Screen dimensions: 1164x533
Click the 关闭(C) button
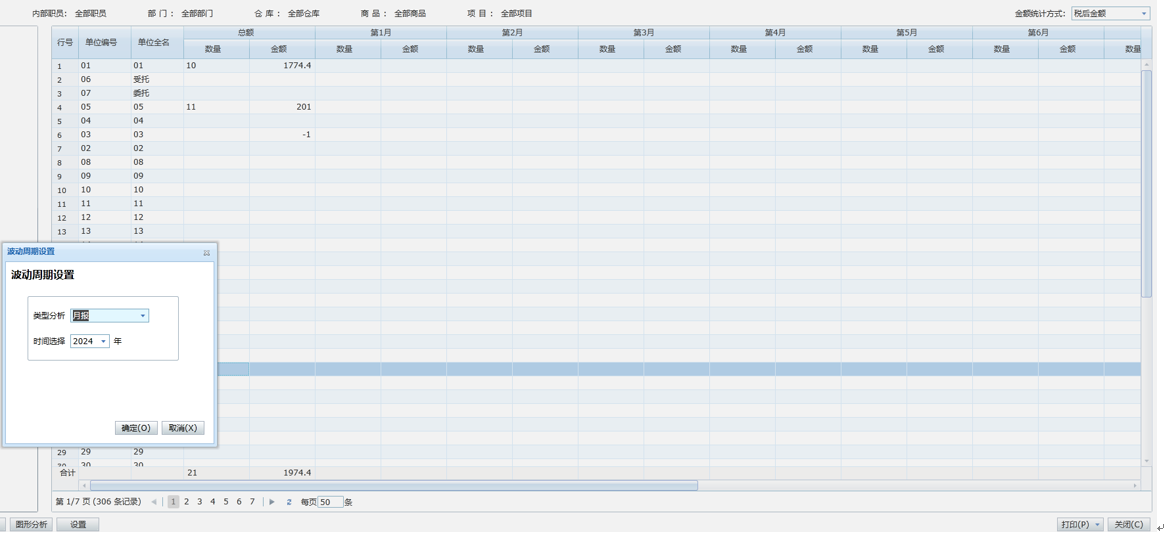coord(1128,525)
